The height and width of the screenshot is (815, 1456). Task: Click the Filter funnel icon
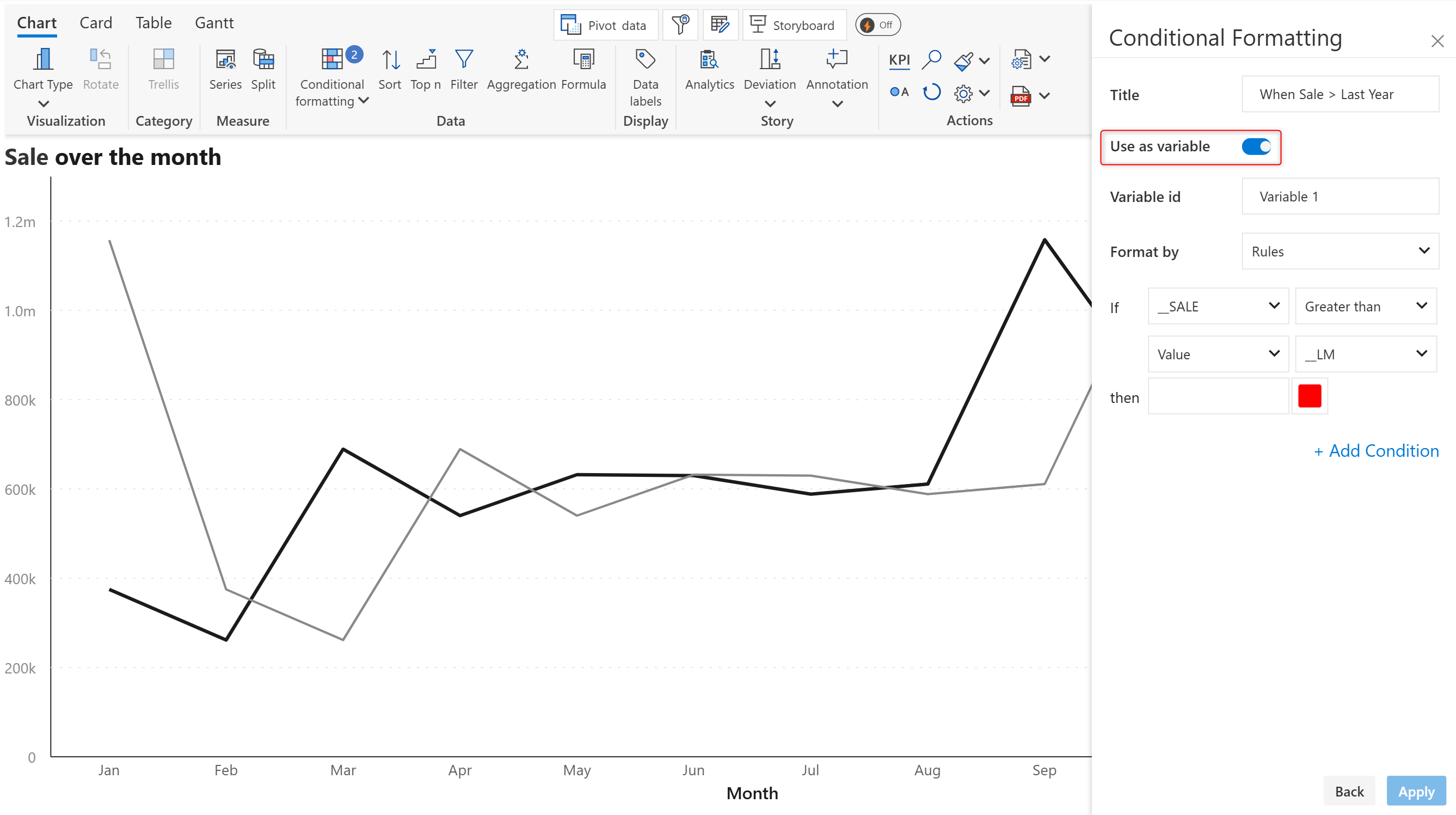coord(464,59)
